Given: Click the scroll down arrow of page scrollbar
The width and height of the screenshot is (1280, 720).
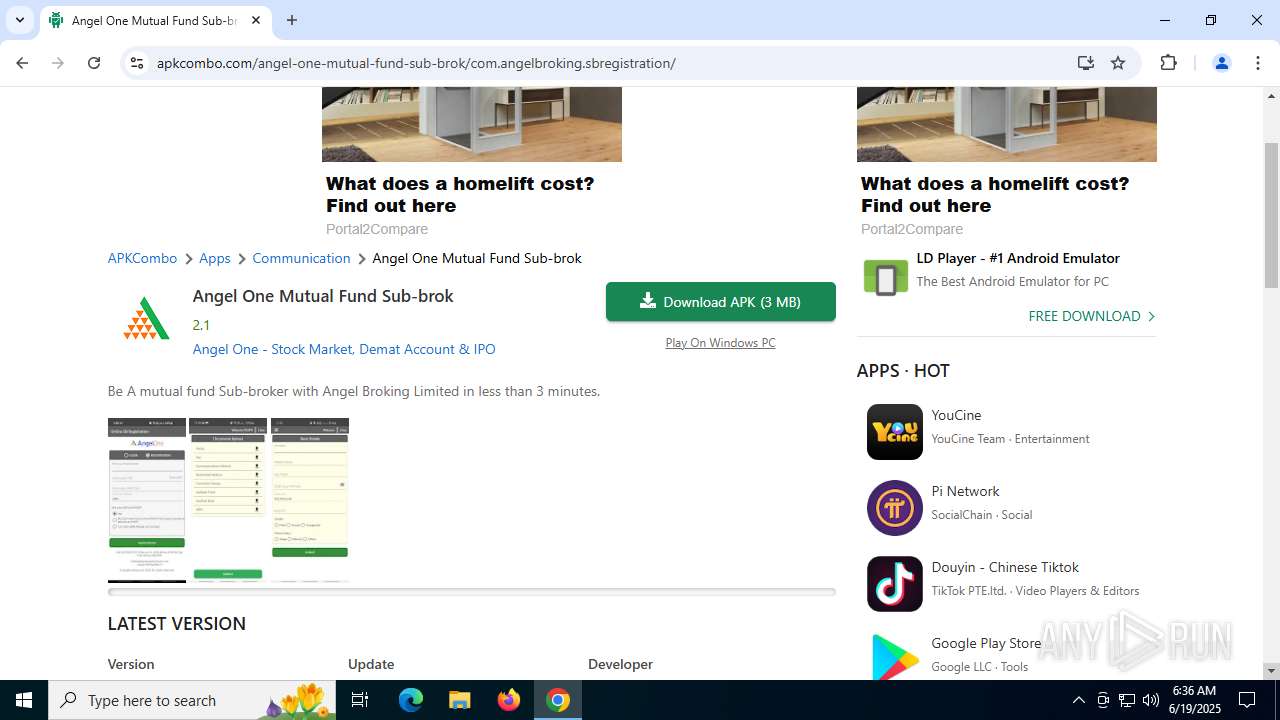Looking at the screenshot, I should tap(1272, 671).
